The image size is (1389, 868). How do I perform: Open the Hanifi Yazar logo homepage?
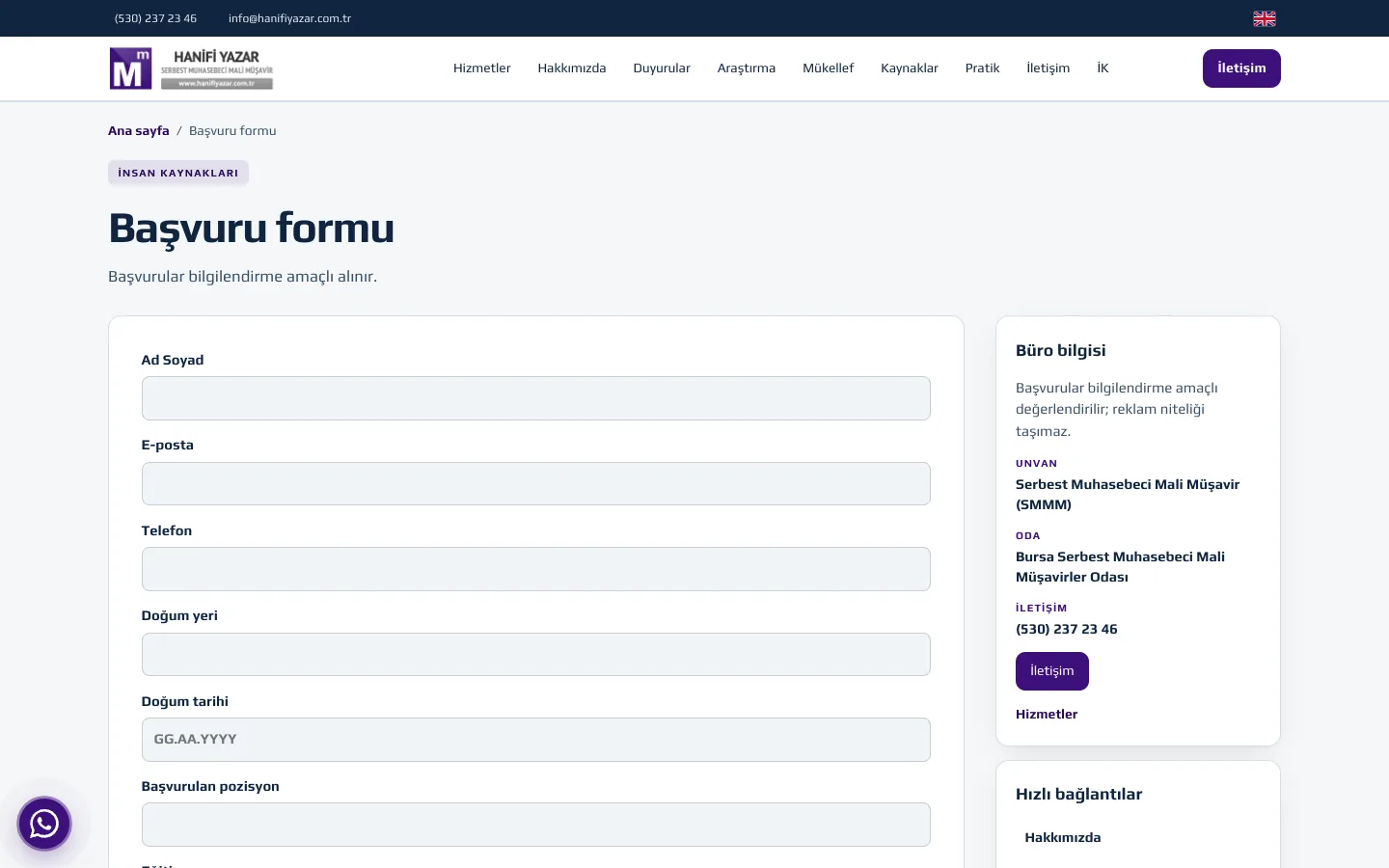click(191, 68)
